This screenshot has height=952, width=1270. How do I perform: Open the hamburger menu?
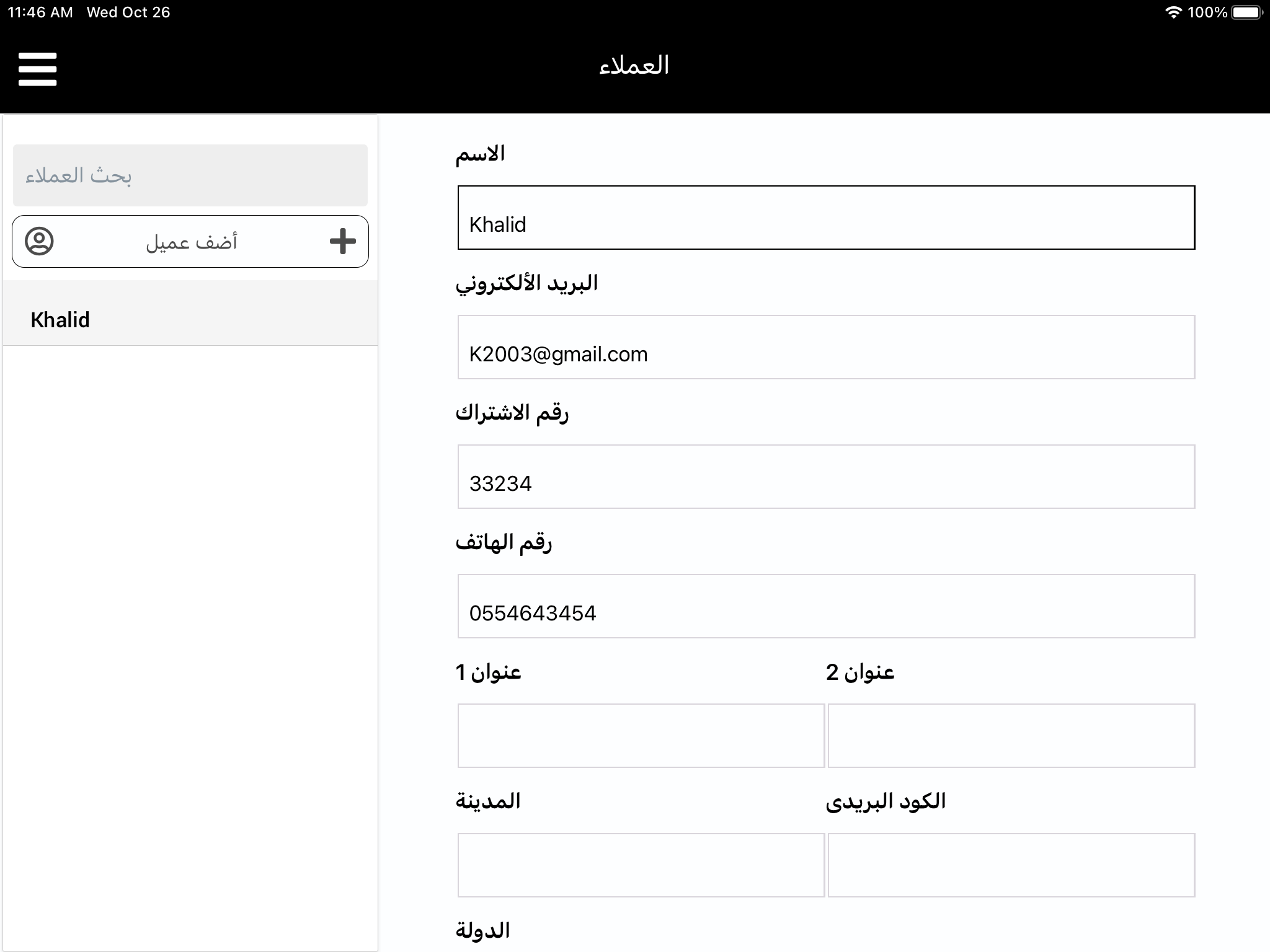[x=37, y=68]
